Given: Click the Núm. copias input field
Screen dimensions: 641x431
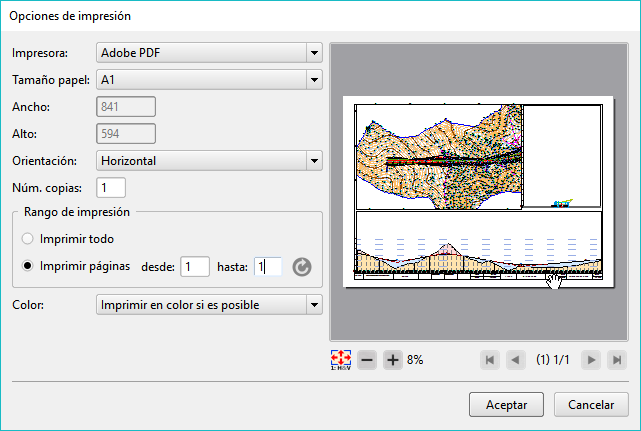Looking at the screenshot, I should 111,188.
